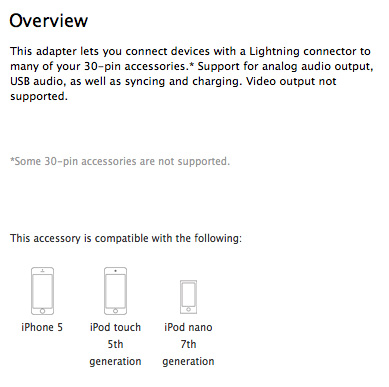Viewport: 389px width, 387px height.
Task: Choose the iPod nano device icon
Action: pos(188,297)
